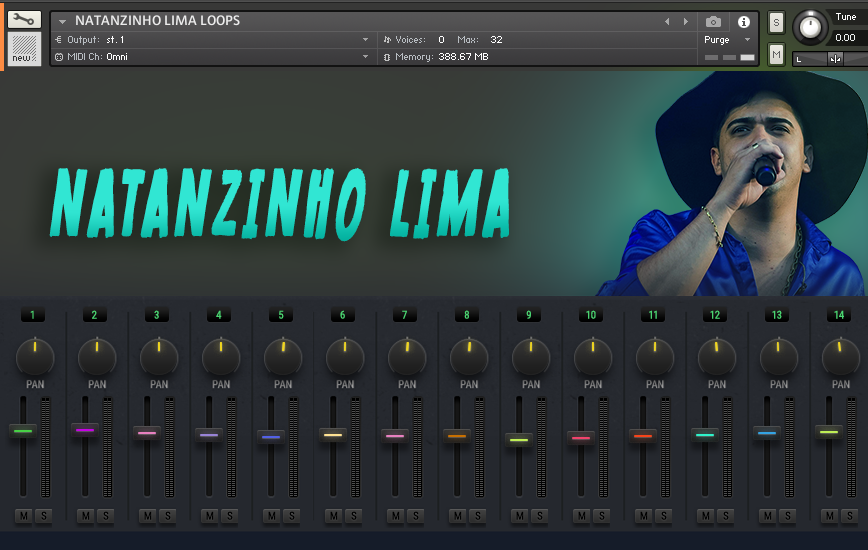Screen dimensions: 868x550
Task: Click channel 14 PAN knob
Action: (x=841, y=357)
